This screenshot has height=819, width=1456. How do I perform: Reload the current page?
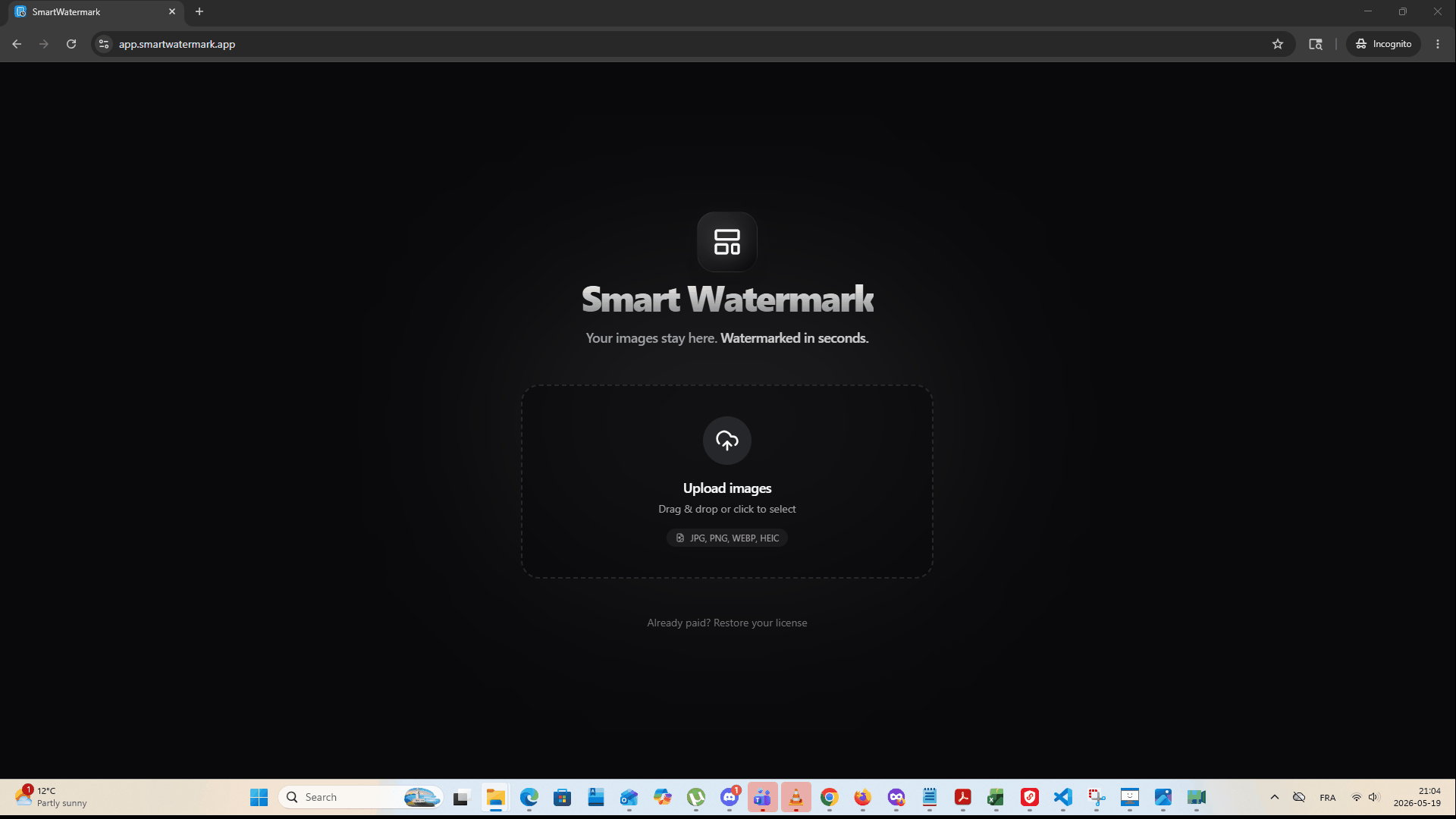tap(71, 44)
